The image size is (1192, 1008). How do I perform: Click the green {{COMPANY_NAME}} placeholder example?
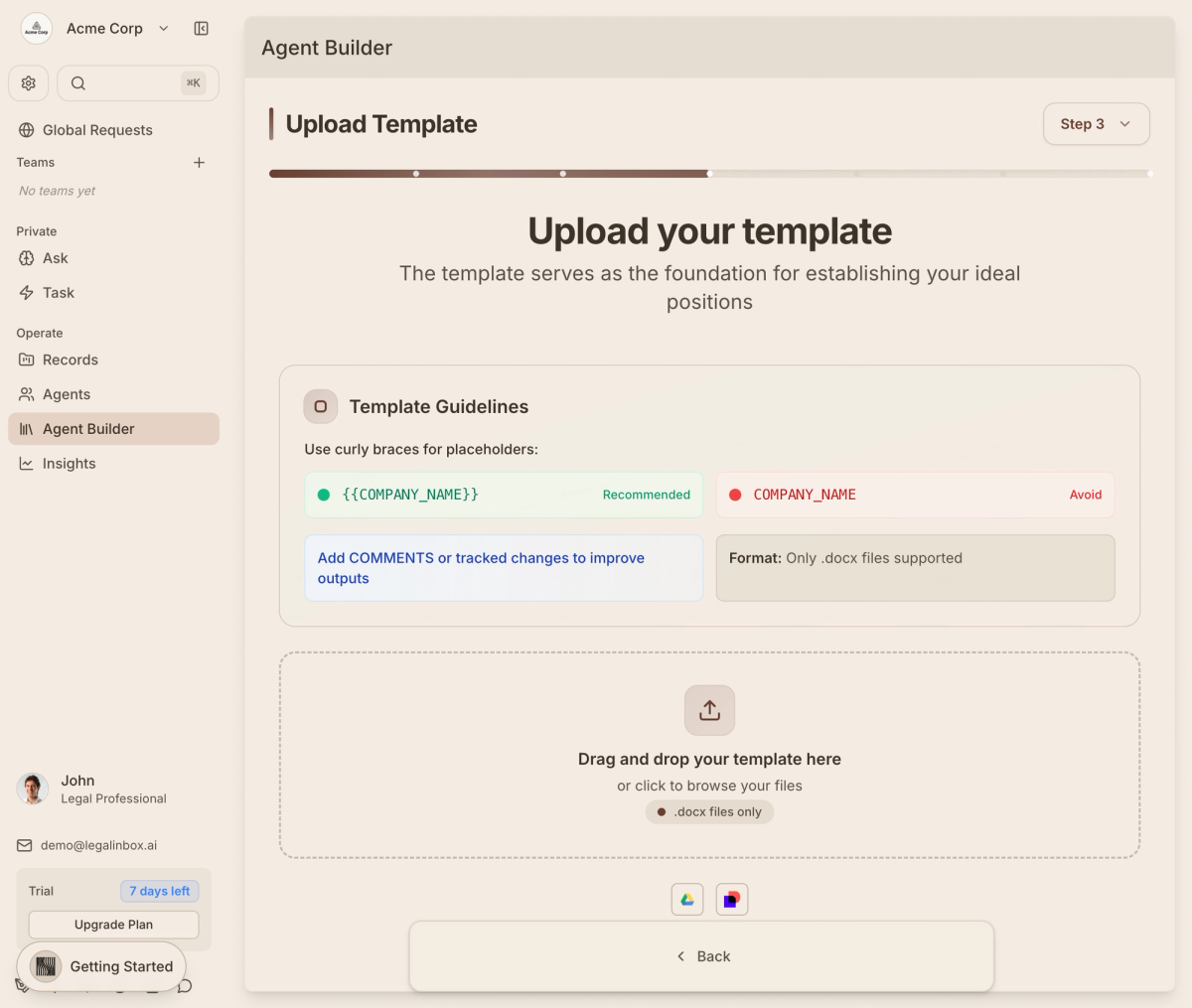(410, 495)
